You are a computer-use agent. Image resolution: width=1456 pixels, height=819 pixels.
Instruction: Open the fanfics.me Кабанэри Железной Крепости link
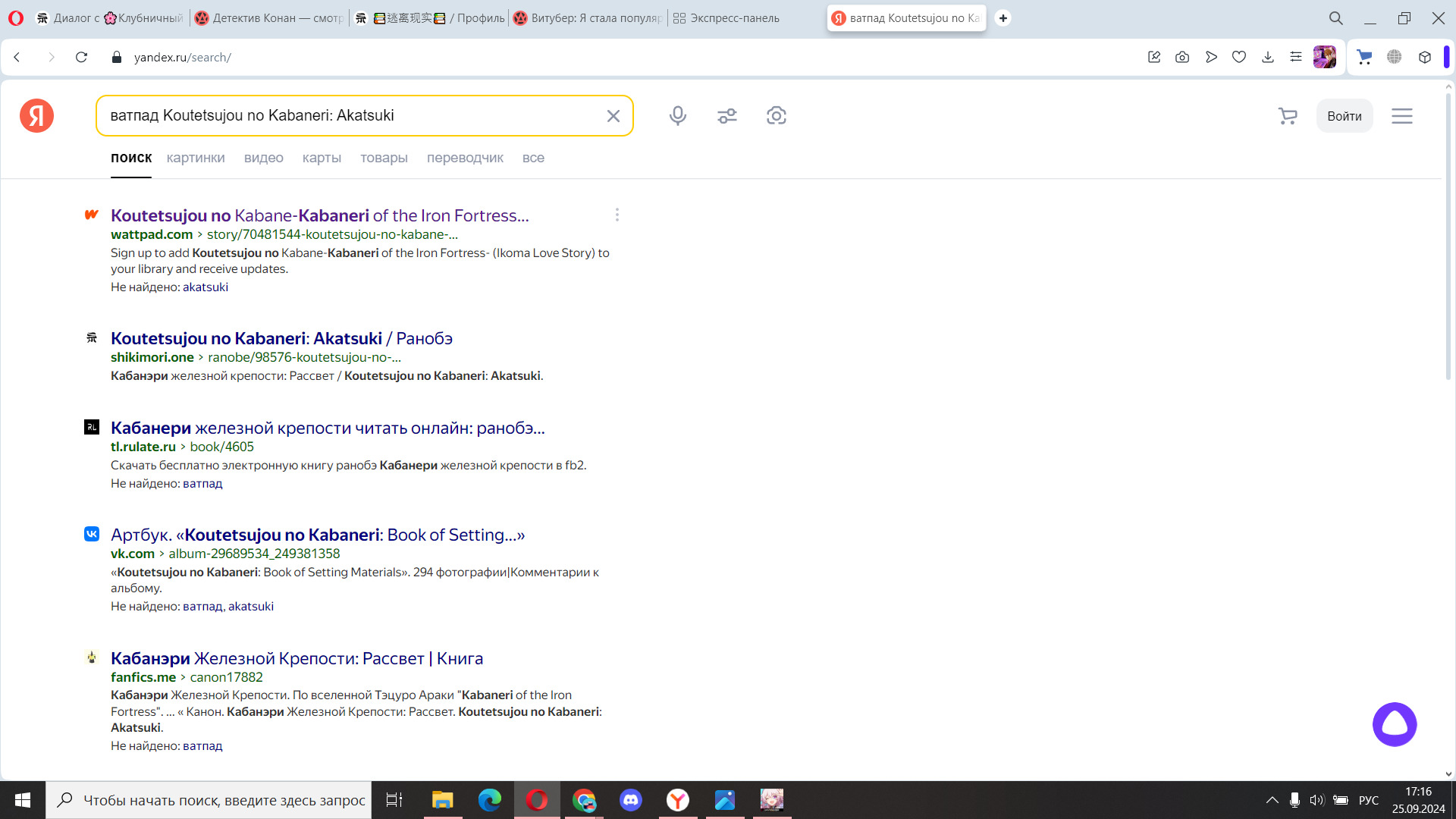click(297, 658)
